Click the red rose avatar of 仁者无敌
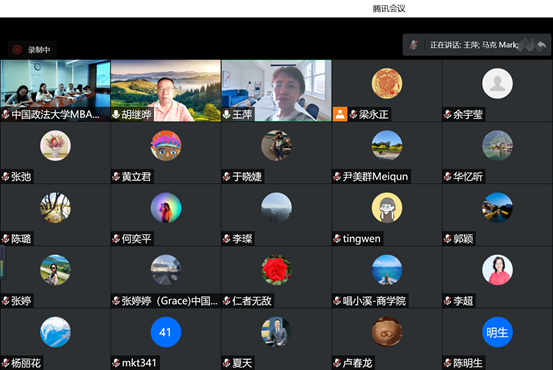This screenshot has width=553, height=370. [276, 270]
